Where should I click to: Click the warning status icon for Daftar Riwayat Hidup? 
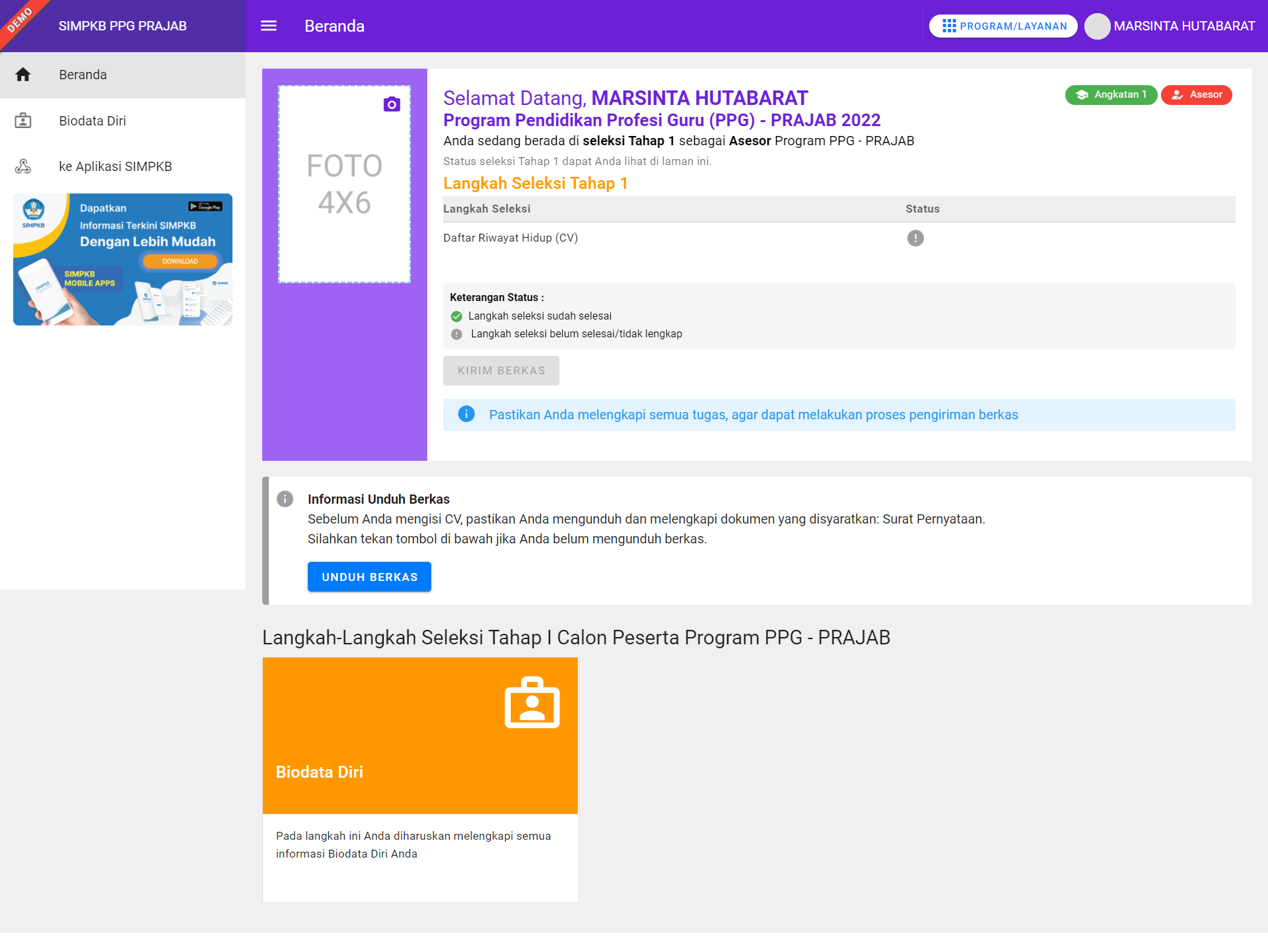[x=915, y=238]
